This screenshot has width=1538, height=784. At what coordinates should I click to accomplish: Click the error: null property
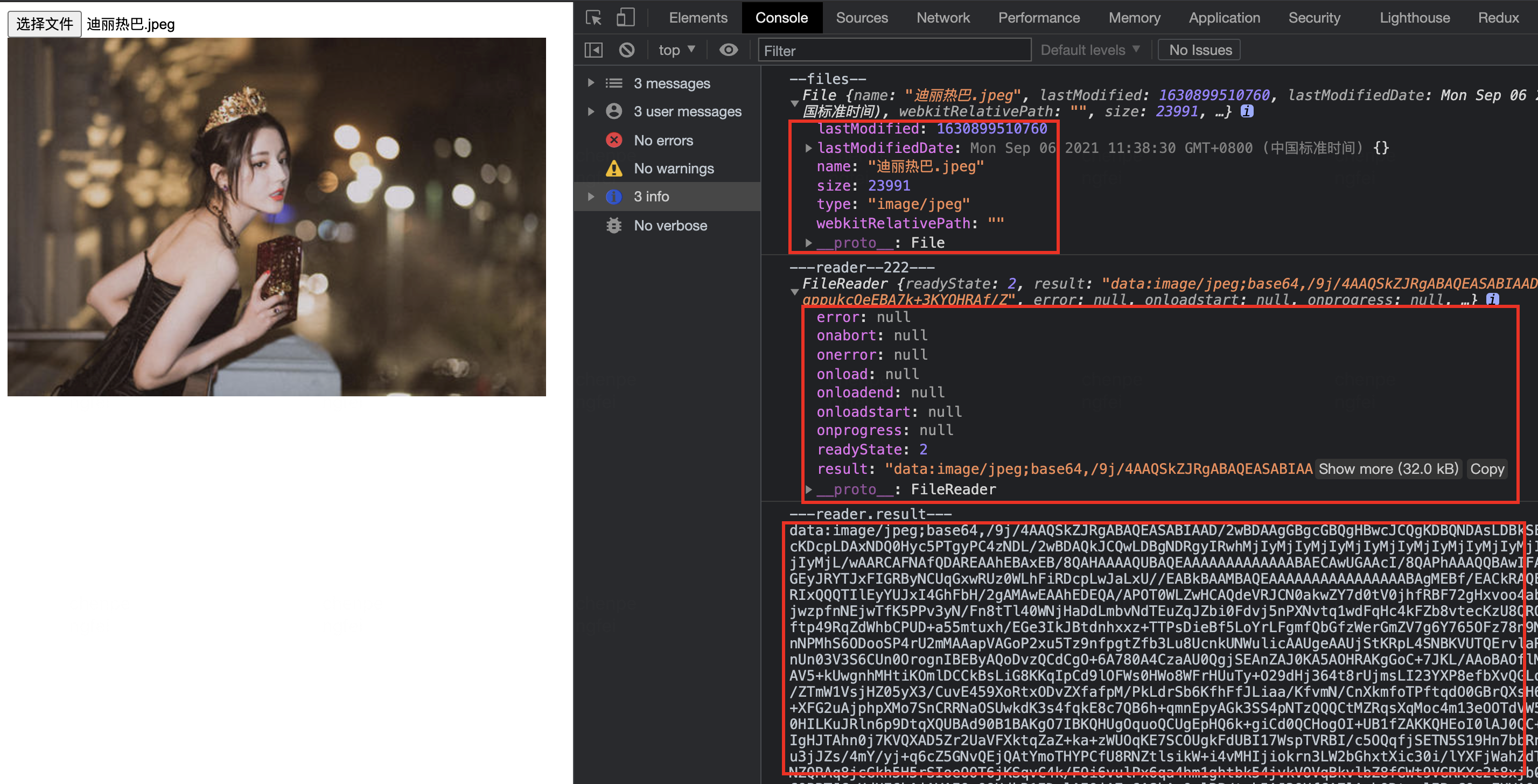tap(863, 317)
